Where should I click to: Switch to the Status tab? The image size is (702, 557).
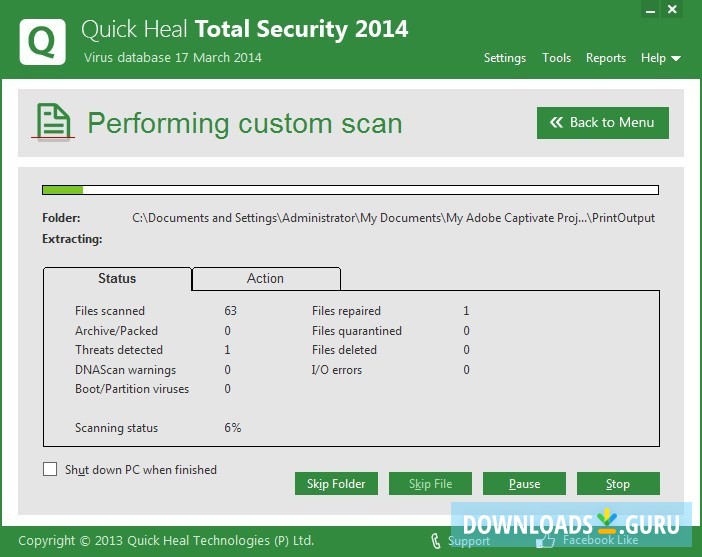(x=117, y=278)
